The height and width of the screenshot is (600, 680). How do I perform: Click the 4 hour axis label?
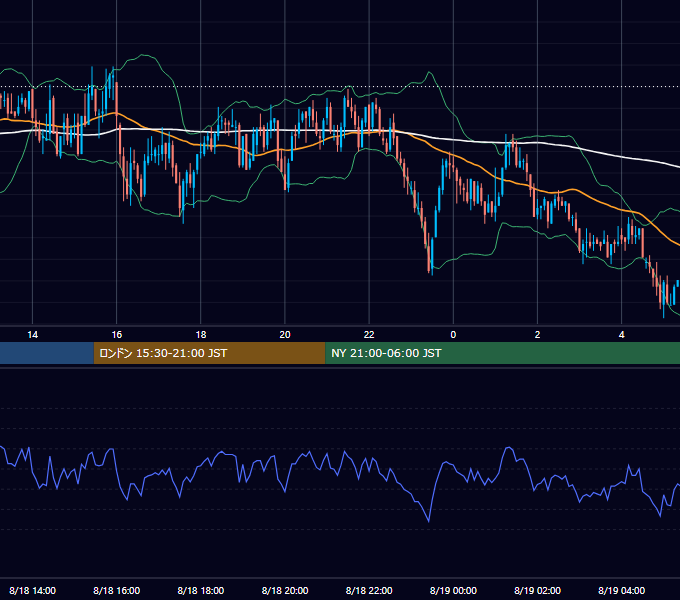click(621, 335)
